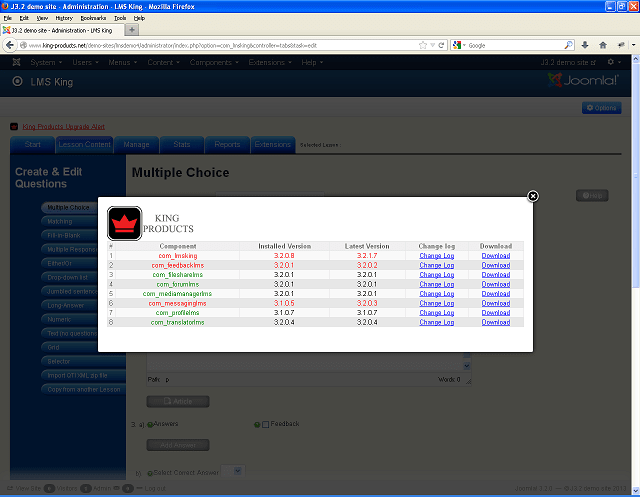
Task: Switch to the Stats tab
Action: coord(182,144)
